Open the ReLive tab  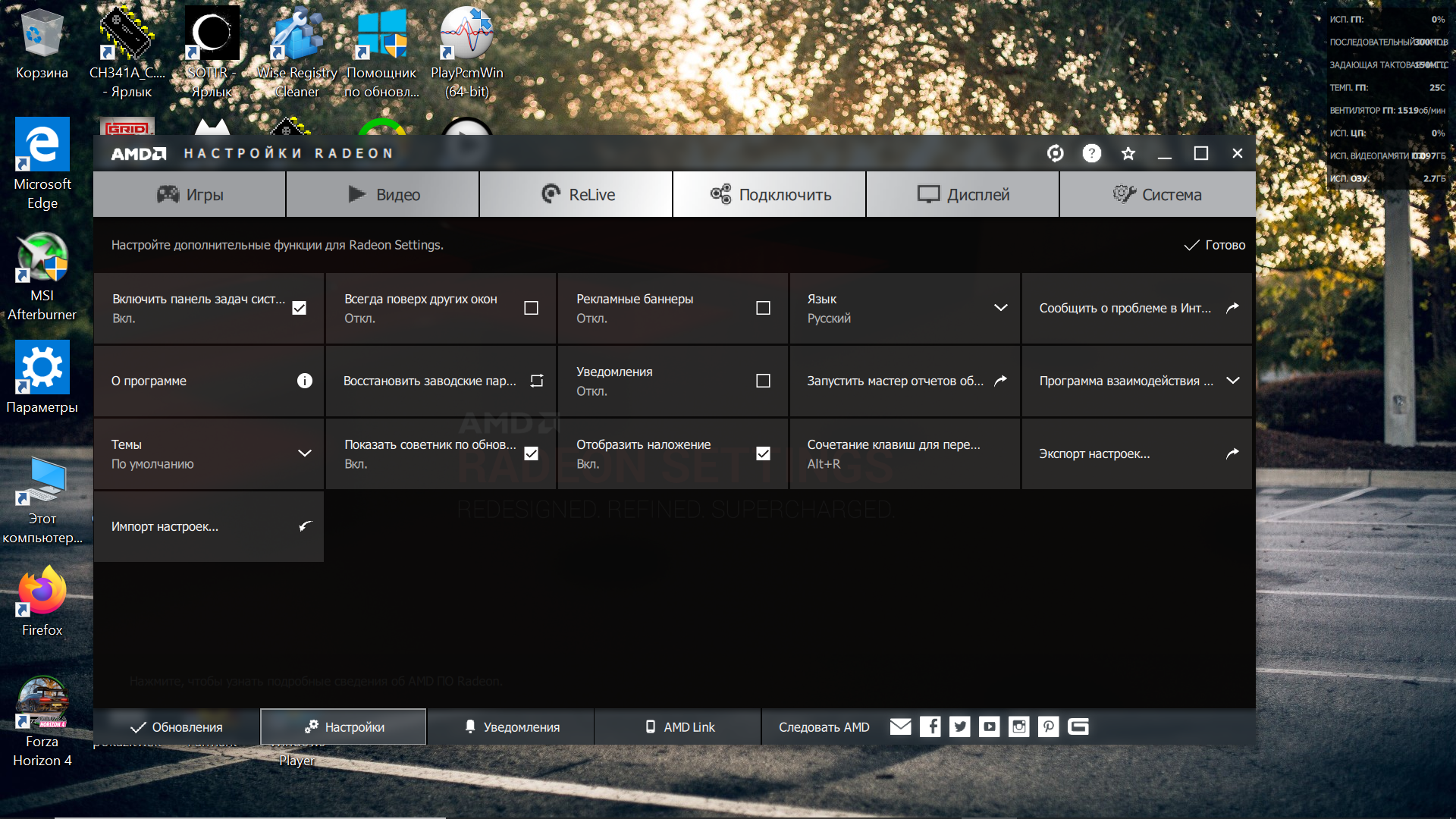coord(576,195)
